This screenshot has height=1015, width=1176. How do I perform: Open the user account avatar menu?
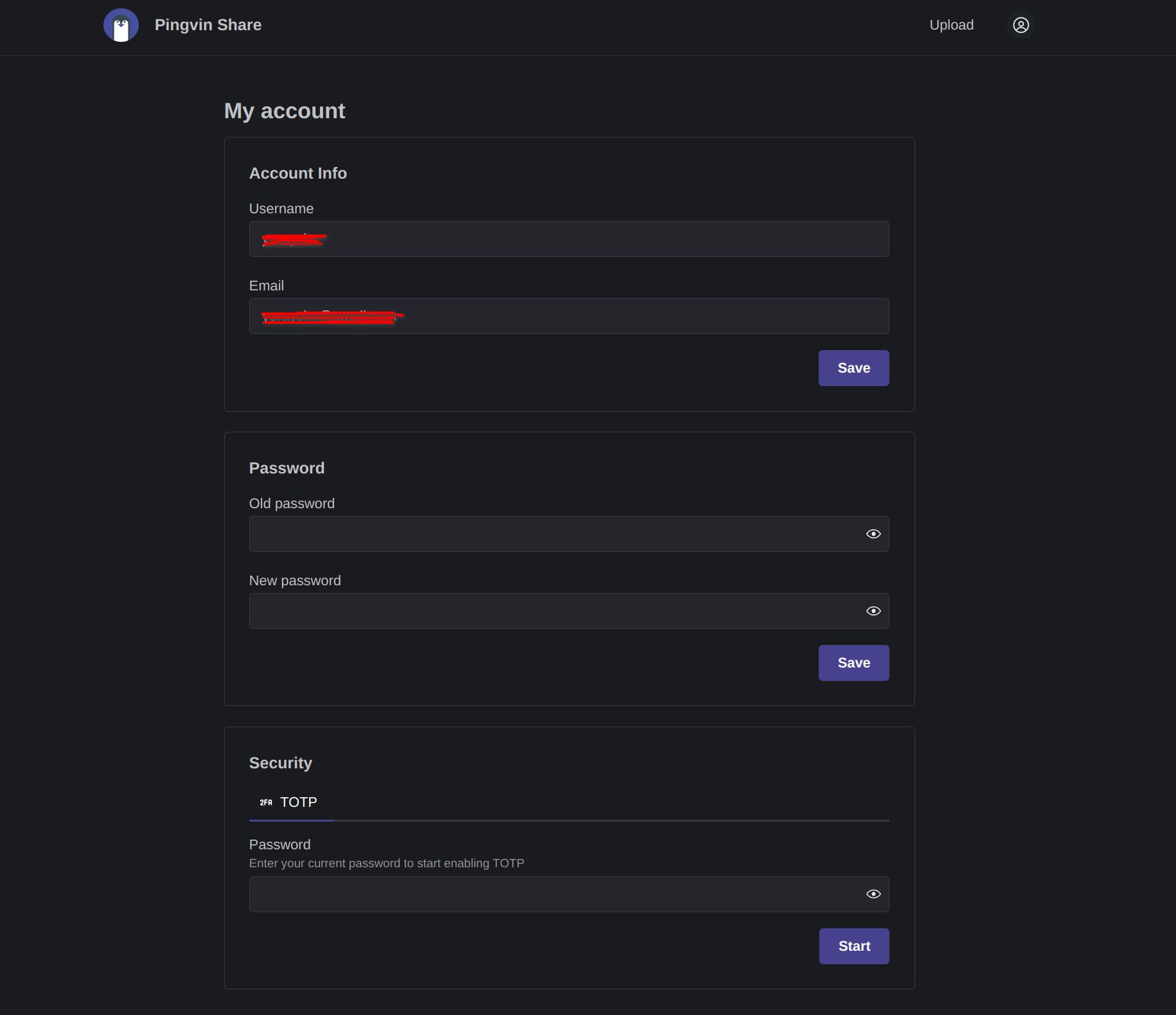point(1020,25)
